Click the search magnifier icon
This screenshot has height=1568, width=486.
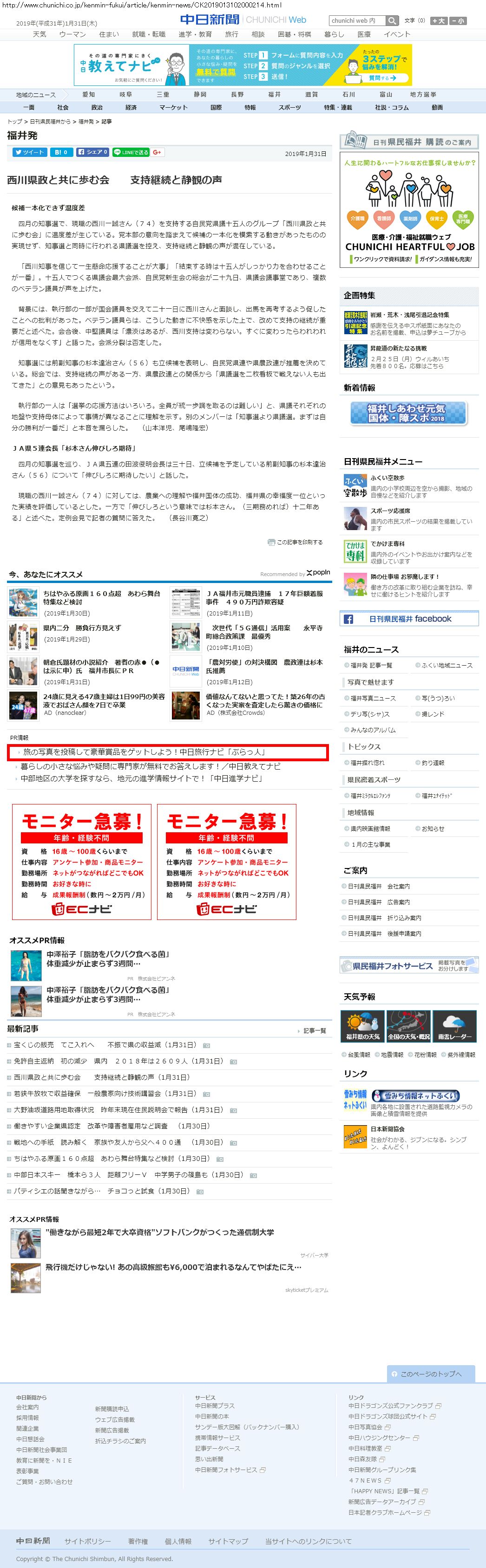(392, 21)
